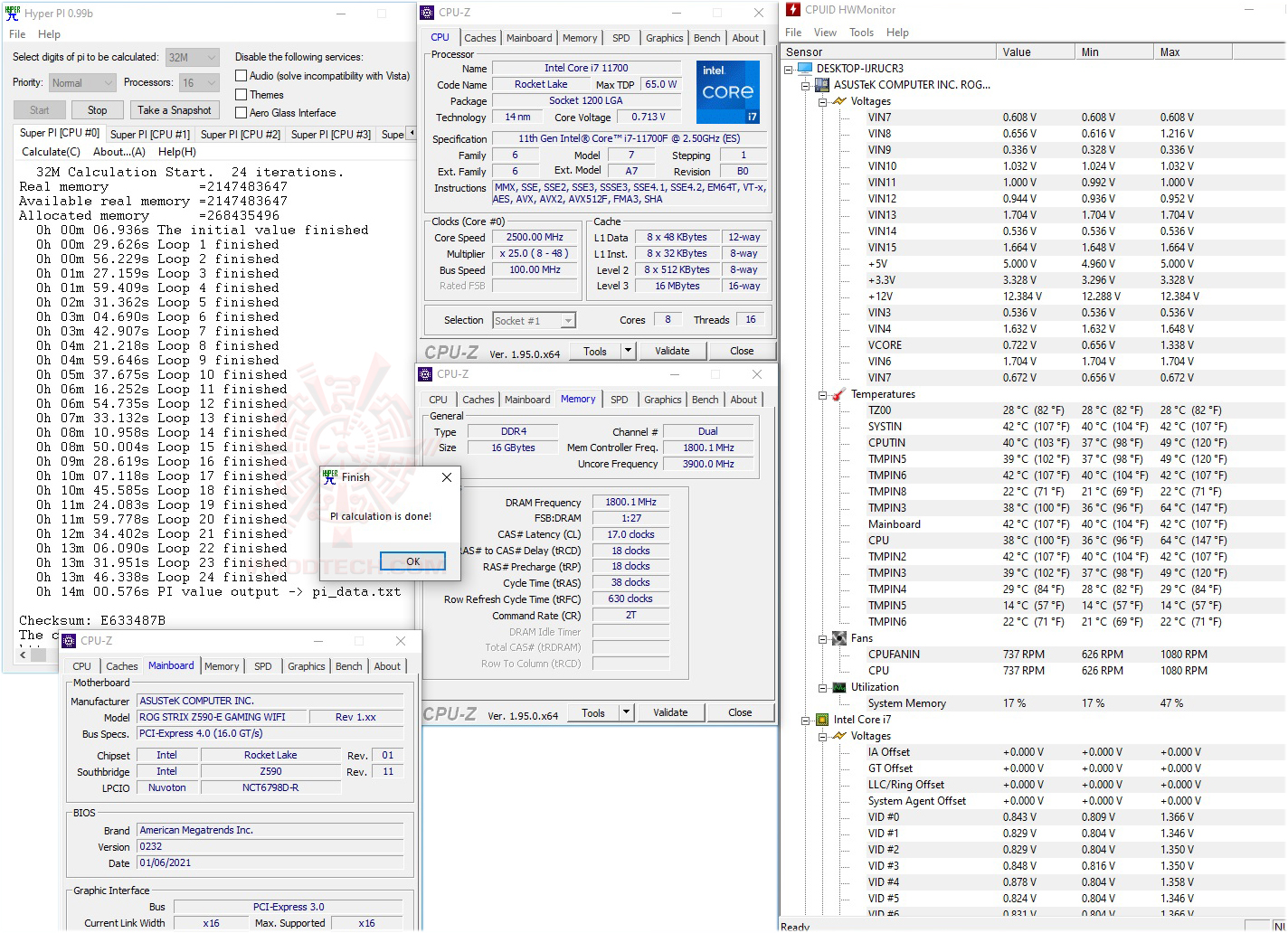Collapse the Fans section in HWMonitor
Image resolution: width=1288 pixels, height=933 pixels.
pos(823,638)
